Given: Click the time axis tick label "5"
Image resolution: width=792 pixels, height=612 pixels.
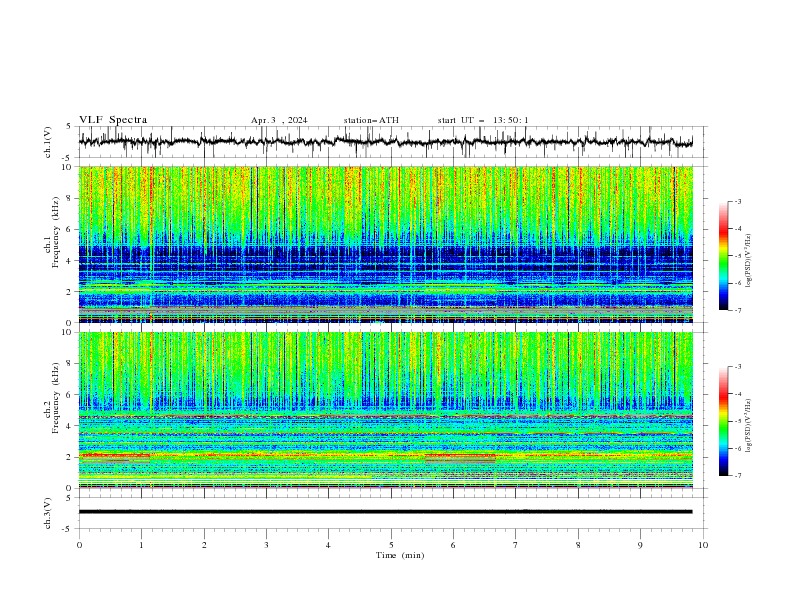Looking at the screenshot, I should tap(391, 545).
